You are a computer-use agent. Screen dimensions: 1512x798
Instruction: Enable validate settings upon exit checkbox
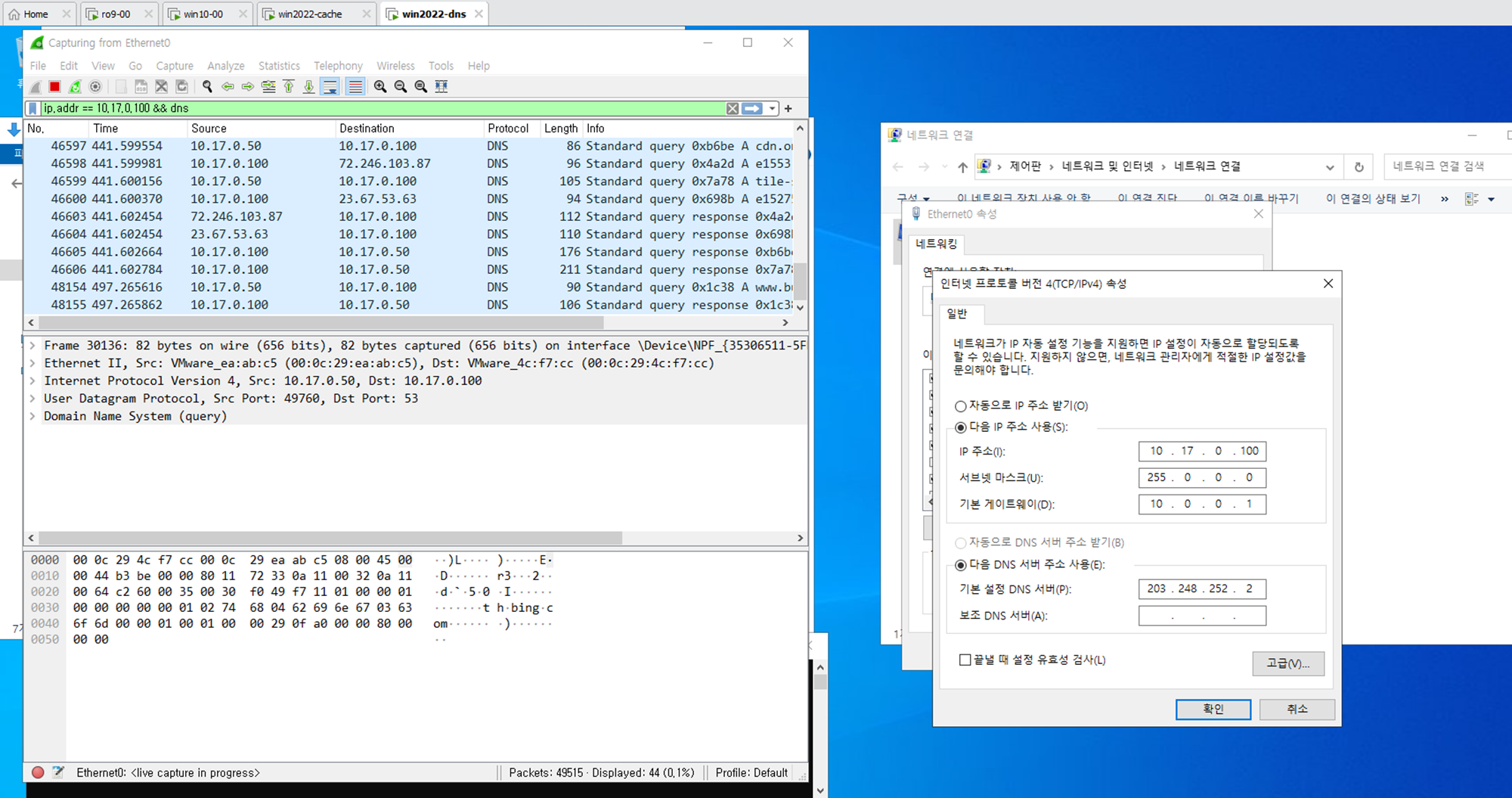(965, 660)
